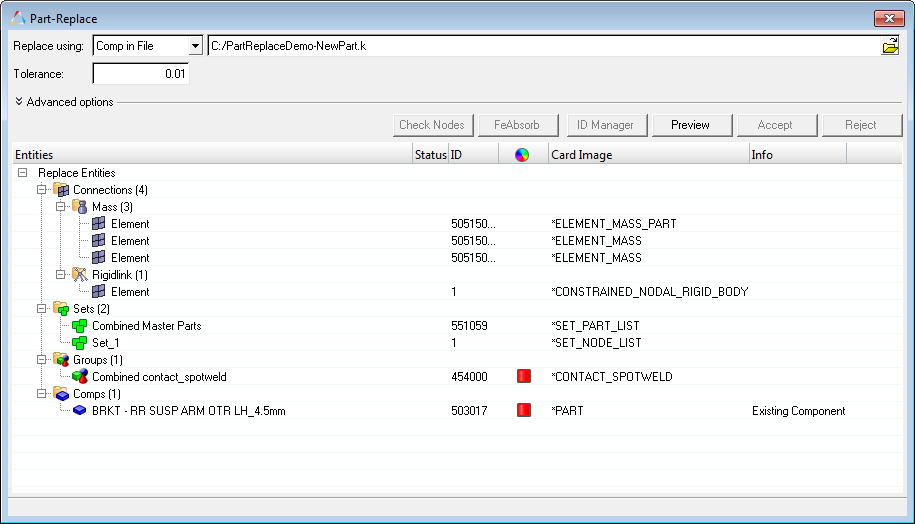Click the Mass (3) folder icon
This screenshot has width=915, height=524.
[79, 207]
